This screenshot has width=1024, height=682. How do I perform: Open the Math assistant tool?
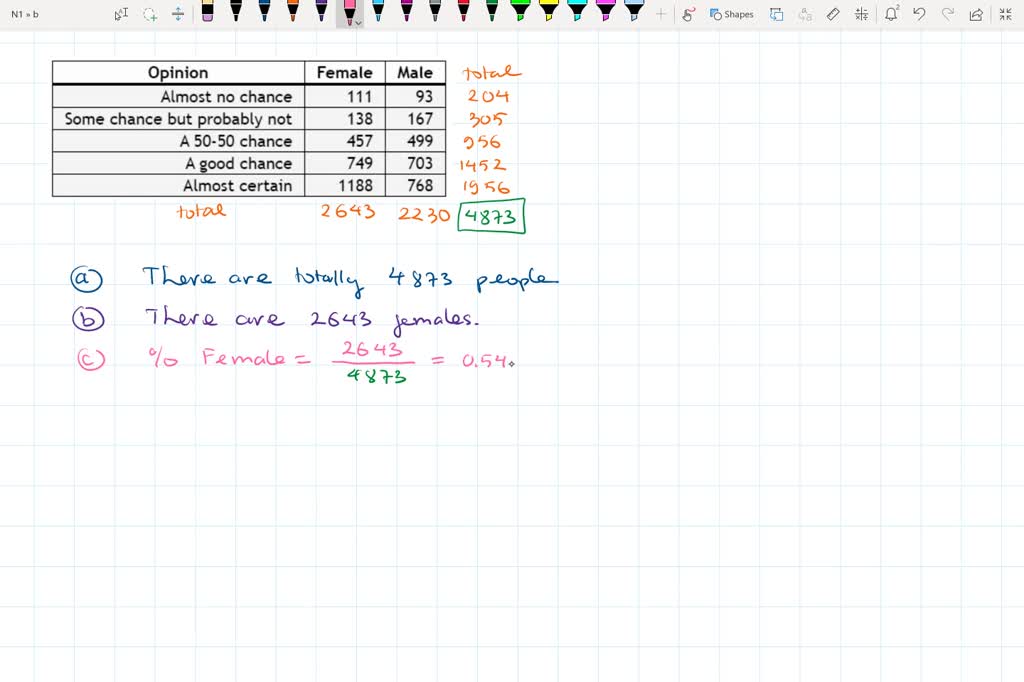pos(862,14)
